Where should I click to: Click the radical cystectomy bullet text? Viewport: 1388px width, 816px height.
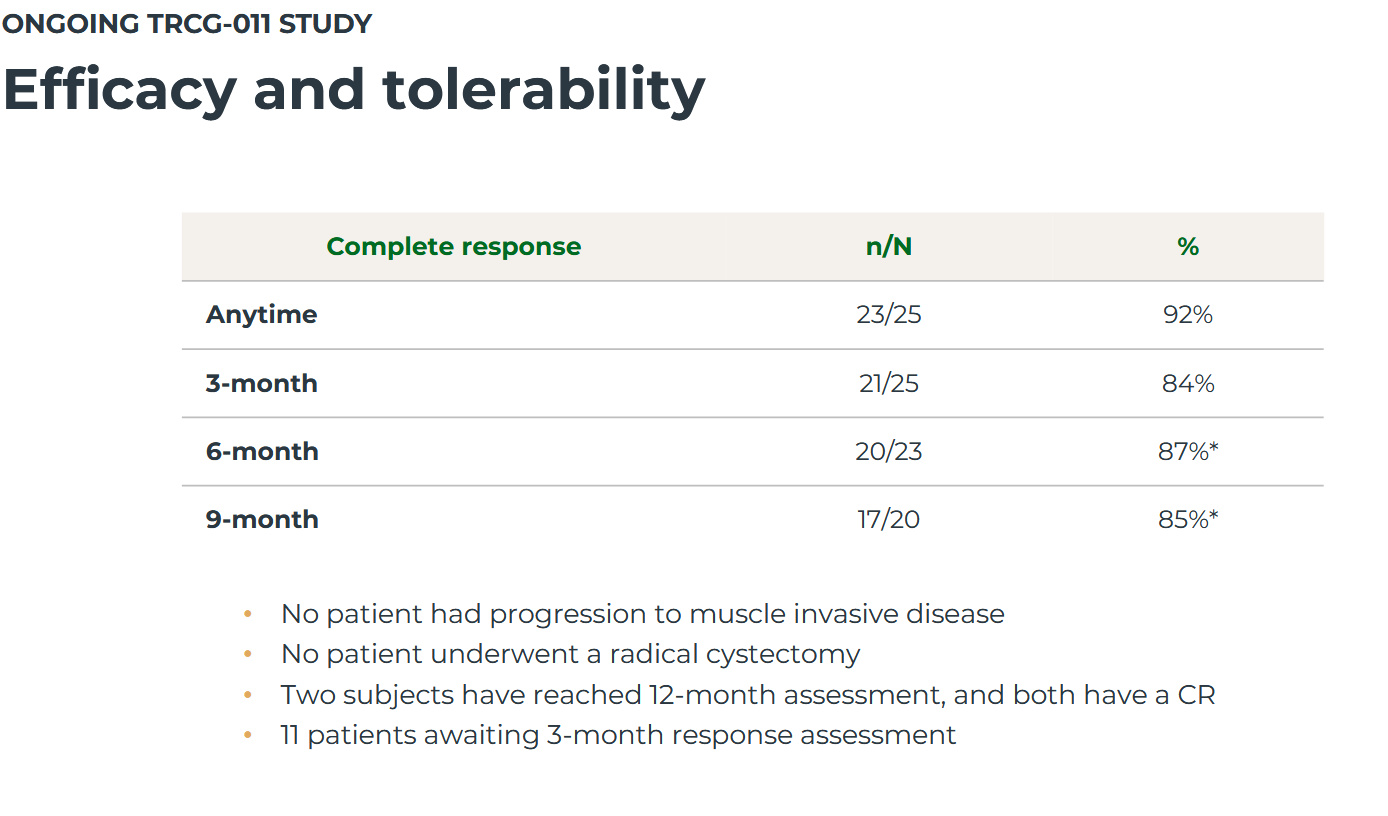coord(570,655)
